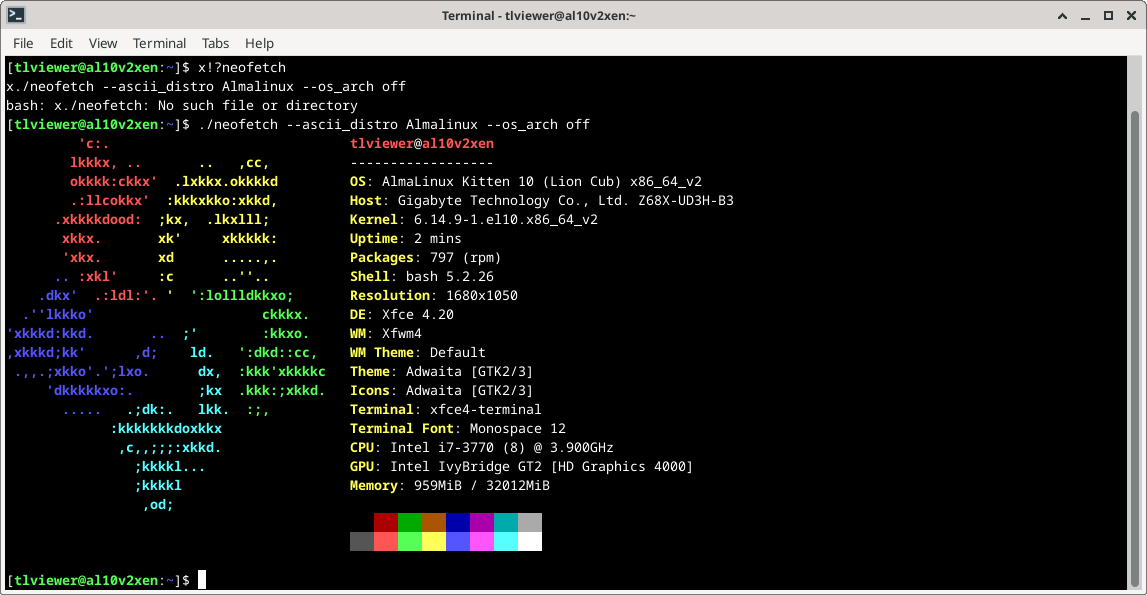1147x595 pixels.
Task: Click the 'No such file or directory' error line
Action: coord(181,105)
